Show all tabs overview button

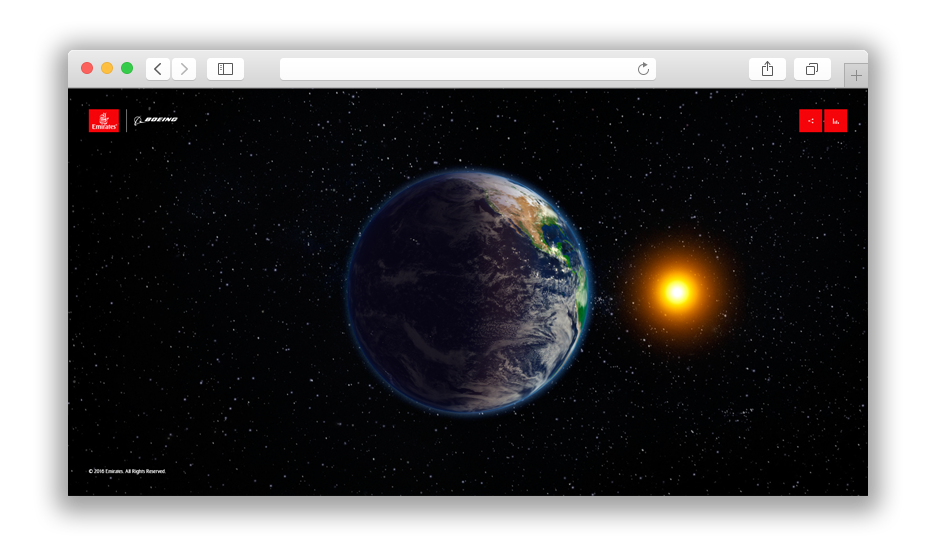pyautogui.click(x=812, y=69)
